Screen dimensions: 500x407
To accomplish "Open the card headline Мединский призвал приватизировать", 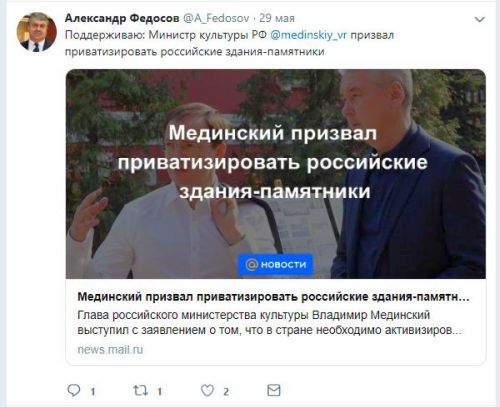I will pyautogui.click(x=273, y=297).
